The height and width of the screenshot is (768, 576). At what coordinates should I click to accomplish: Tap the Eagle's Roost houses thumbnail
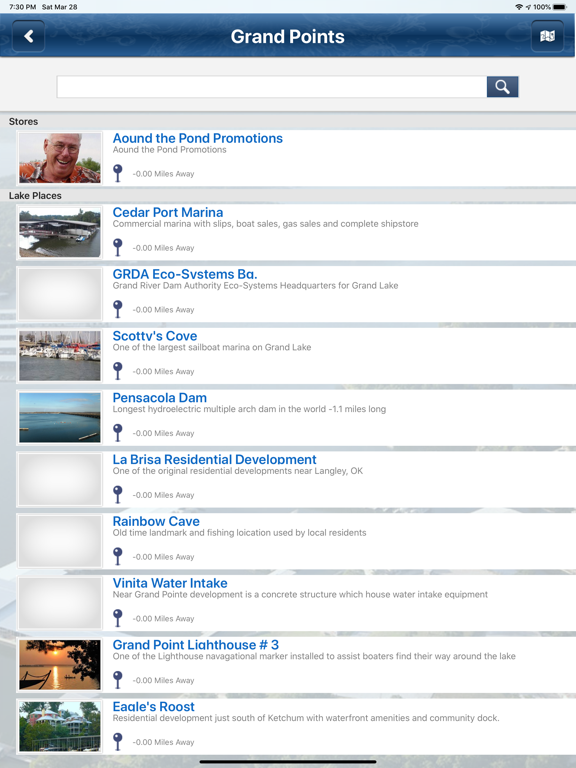tap(60, 726)
